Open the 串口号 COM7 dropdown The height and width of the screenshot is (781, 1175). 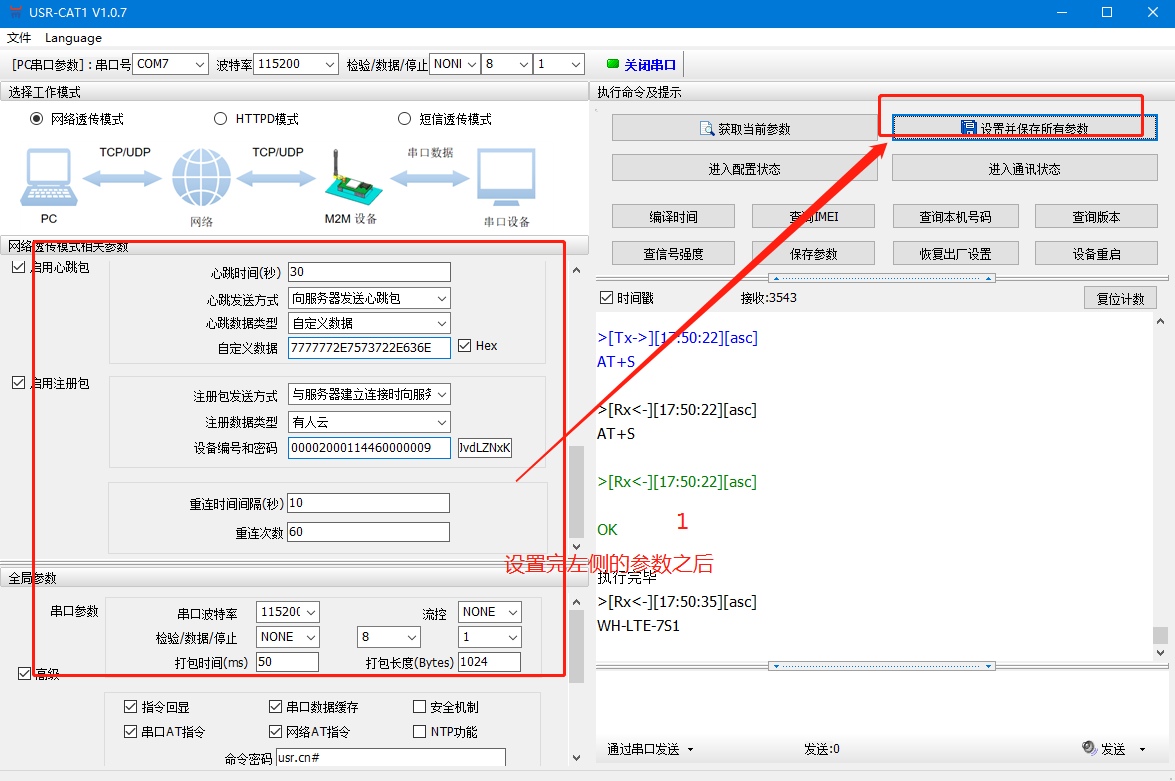point(170,64)
